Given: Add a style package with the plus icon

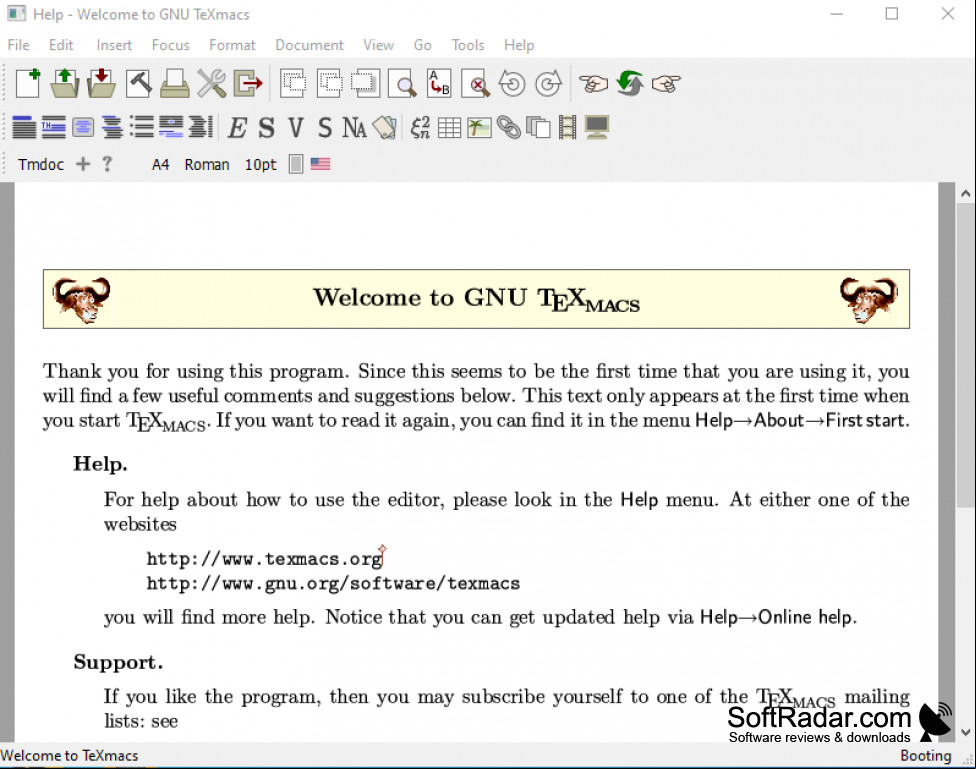Looking at the screenshot, I should 83,164.
